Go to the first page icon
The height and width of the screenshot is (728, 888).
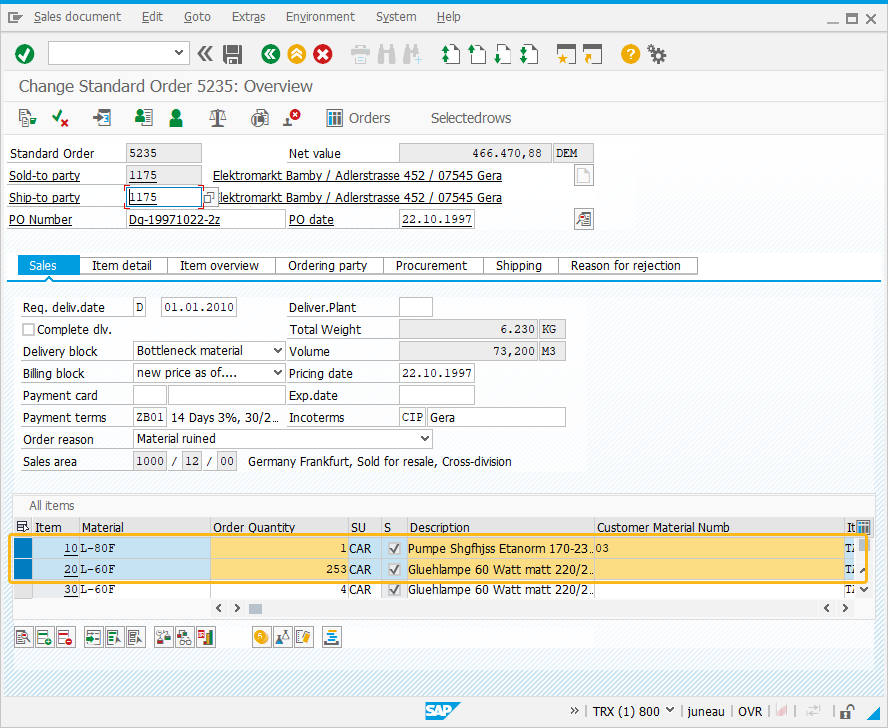(x=451, y=54)
